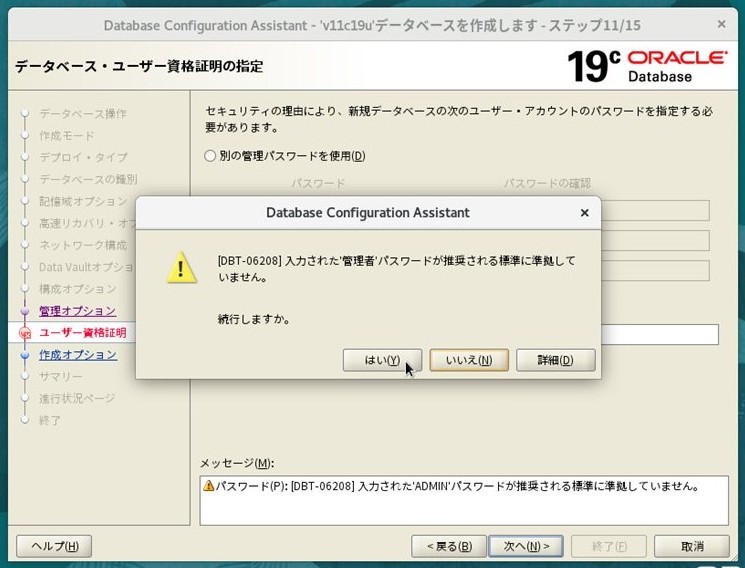
Task: Click the yellow warning triangle in dialog
Action: point(181,269)
